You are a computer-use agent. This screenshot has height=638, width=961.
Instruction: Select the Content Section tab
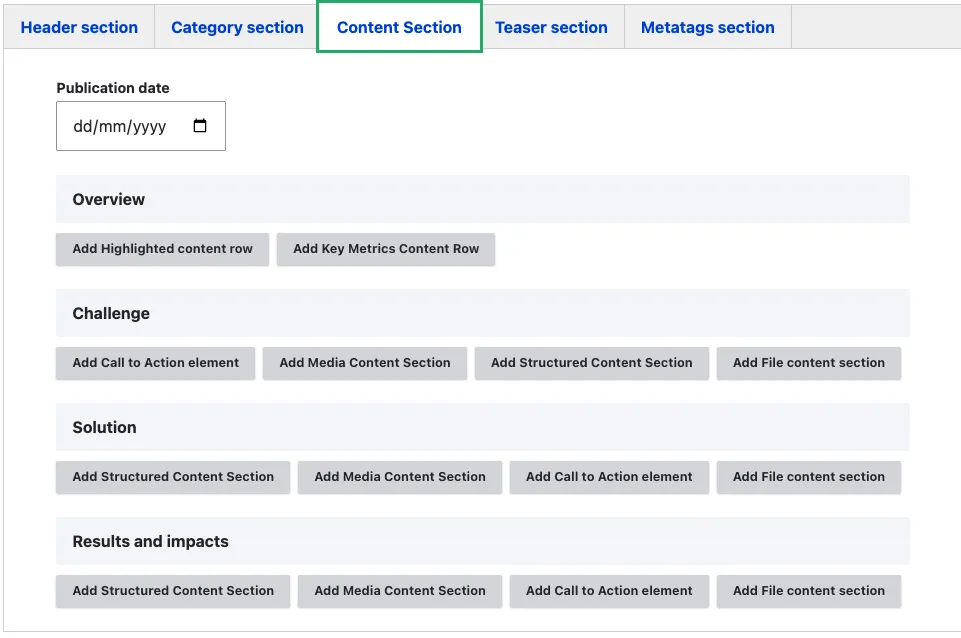400,27
